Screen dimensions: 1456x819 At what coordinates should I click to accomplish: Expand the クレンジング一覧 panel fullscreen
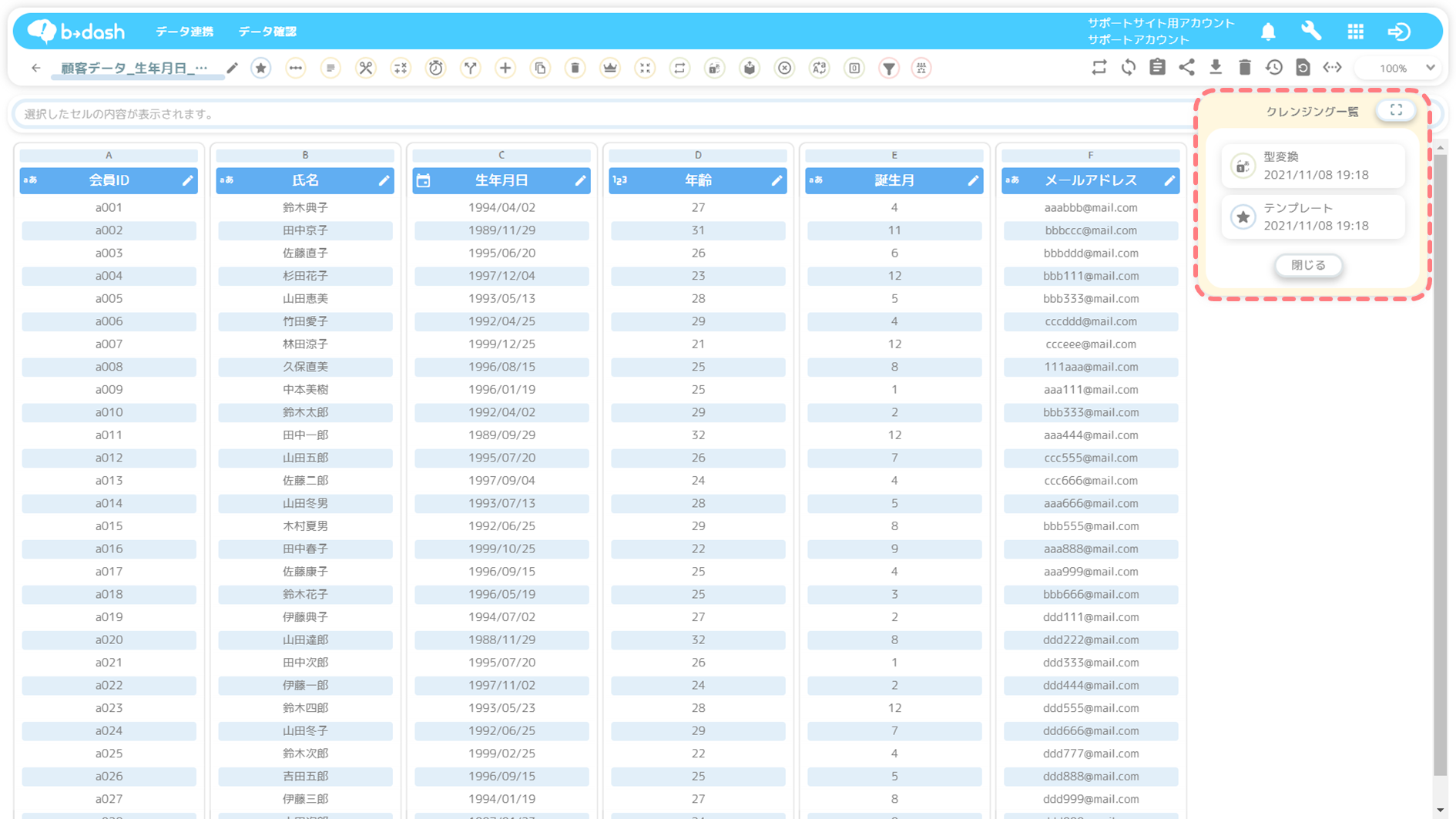[1396, 111]
